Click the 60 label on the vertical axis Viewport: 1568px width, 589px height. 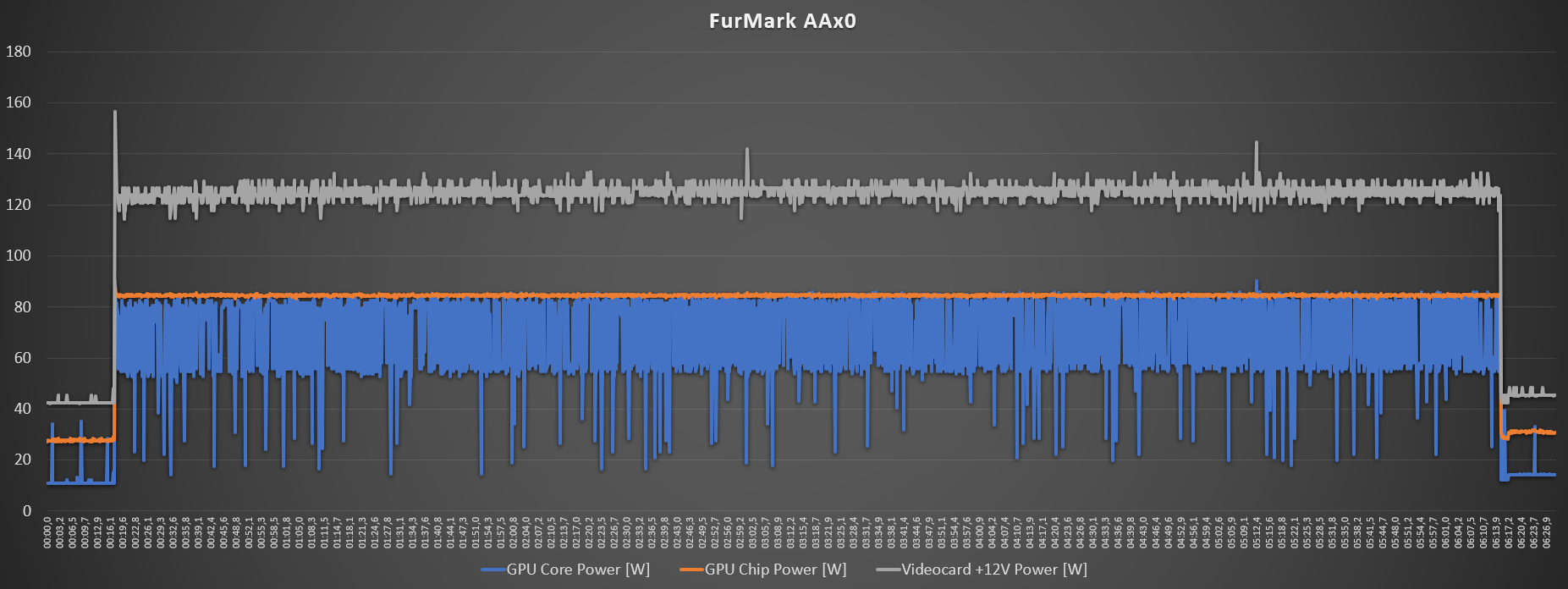coord(22,358)
